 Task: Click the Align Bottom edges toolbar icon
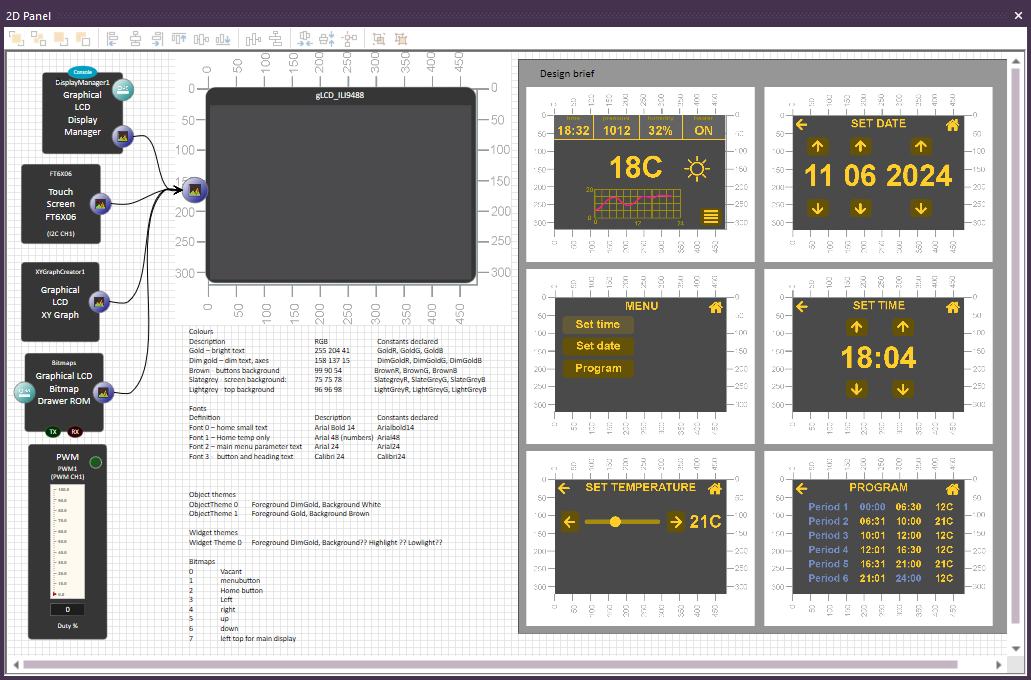223,39
